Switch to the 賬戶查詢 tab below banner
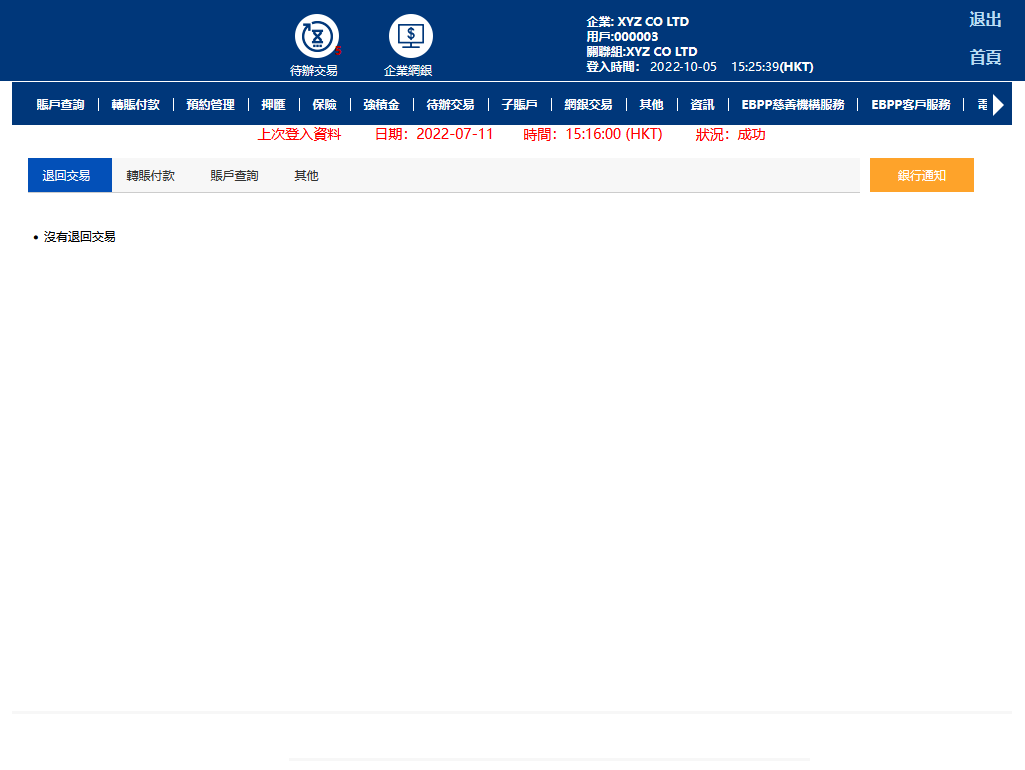 click(234, 176)
